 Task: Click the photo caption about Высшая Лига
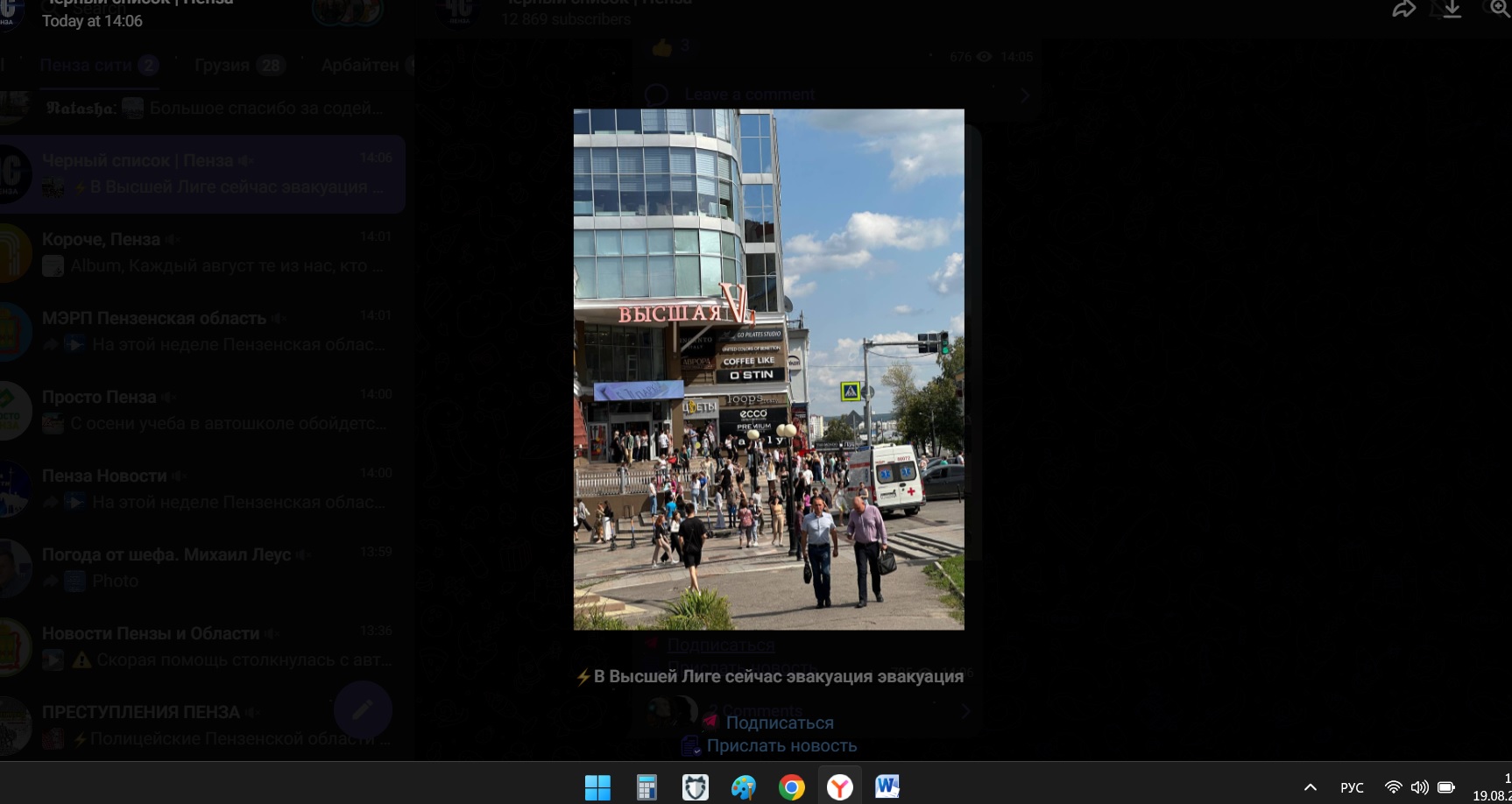[x=770, y=676]
